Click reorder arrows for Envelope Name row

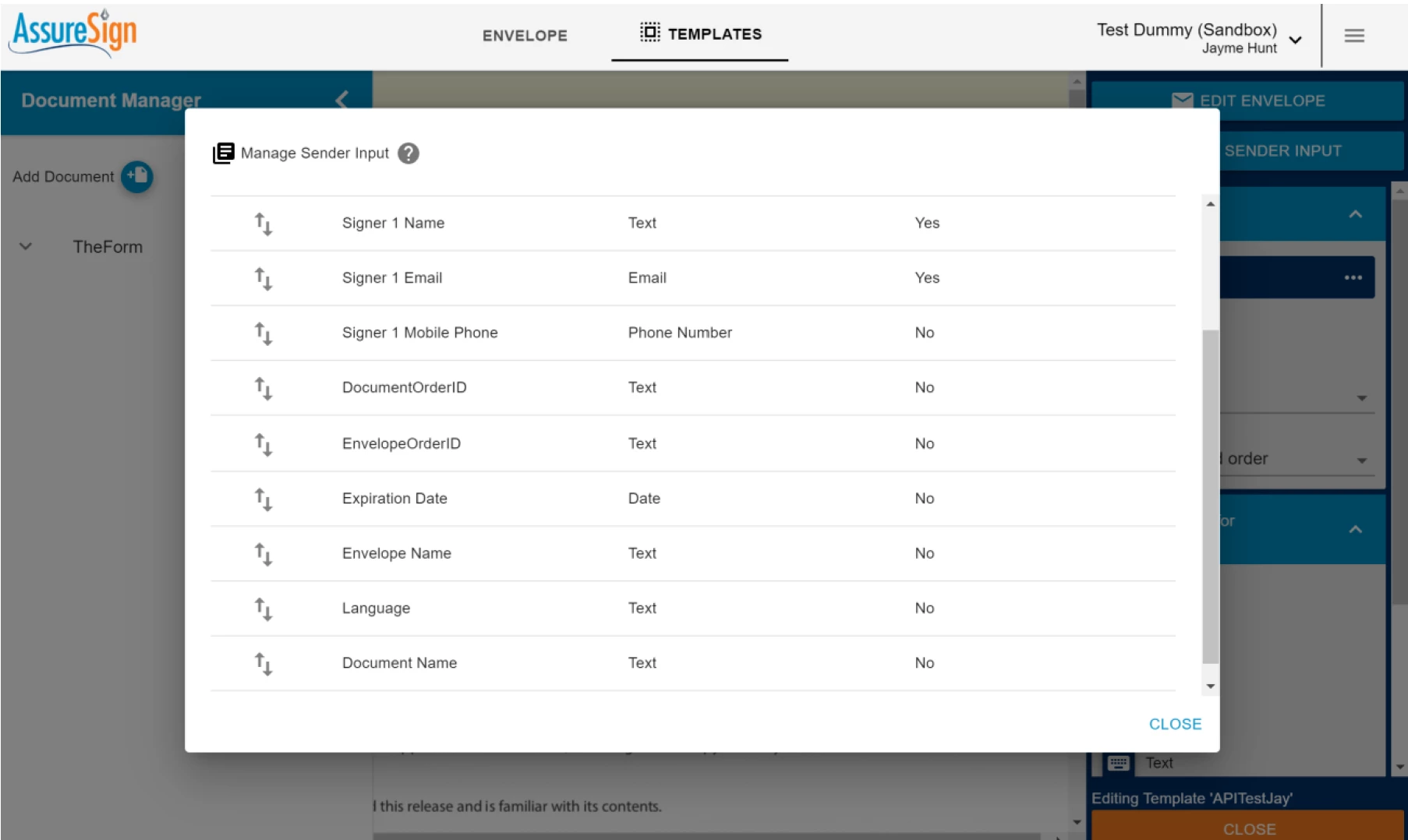coord(264,554)
